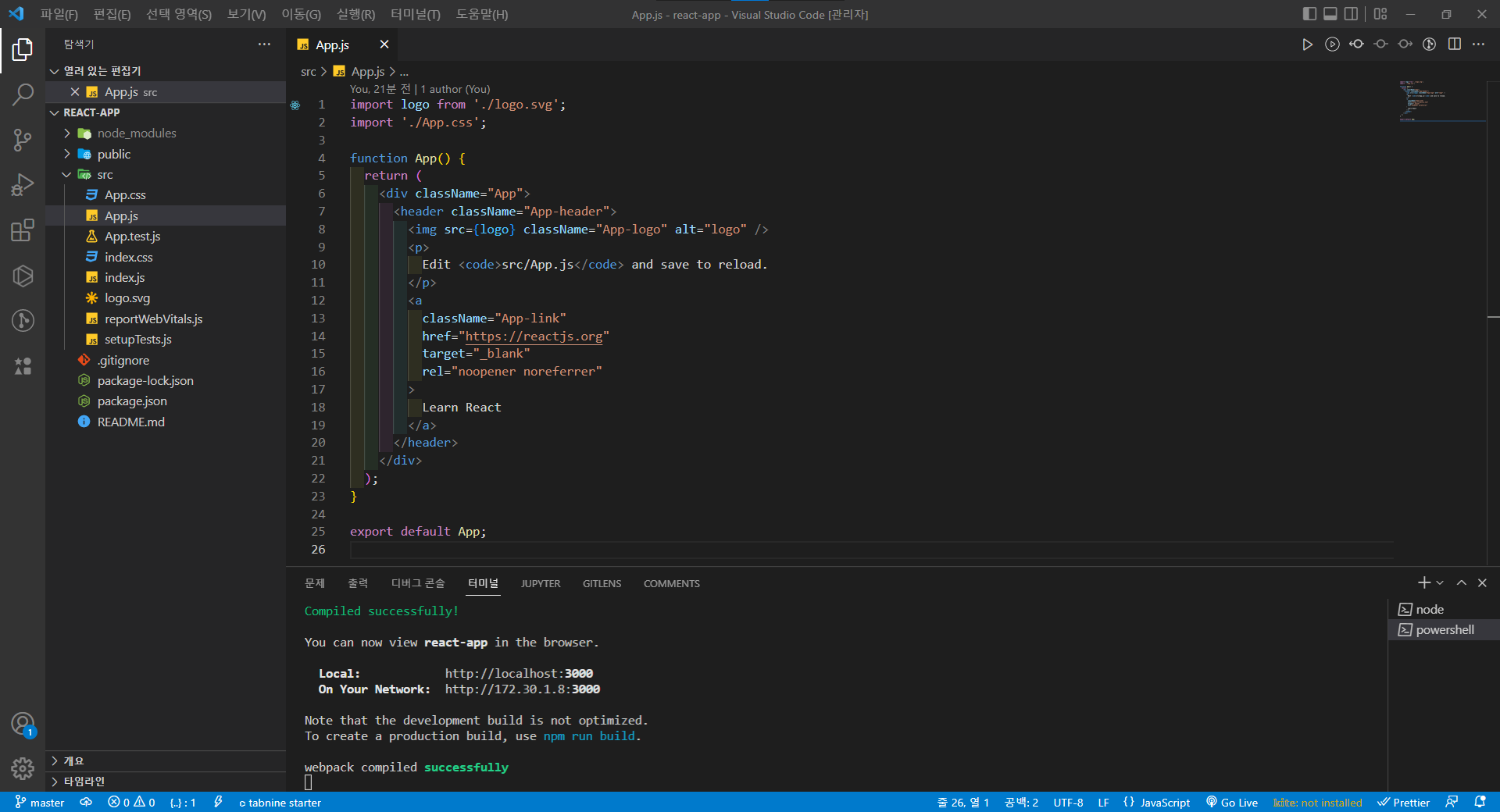Expand the 개요 outline section
The height and width of the screenshot is (812, 1500).
click(166, 760)
